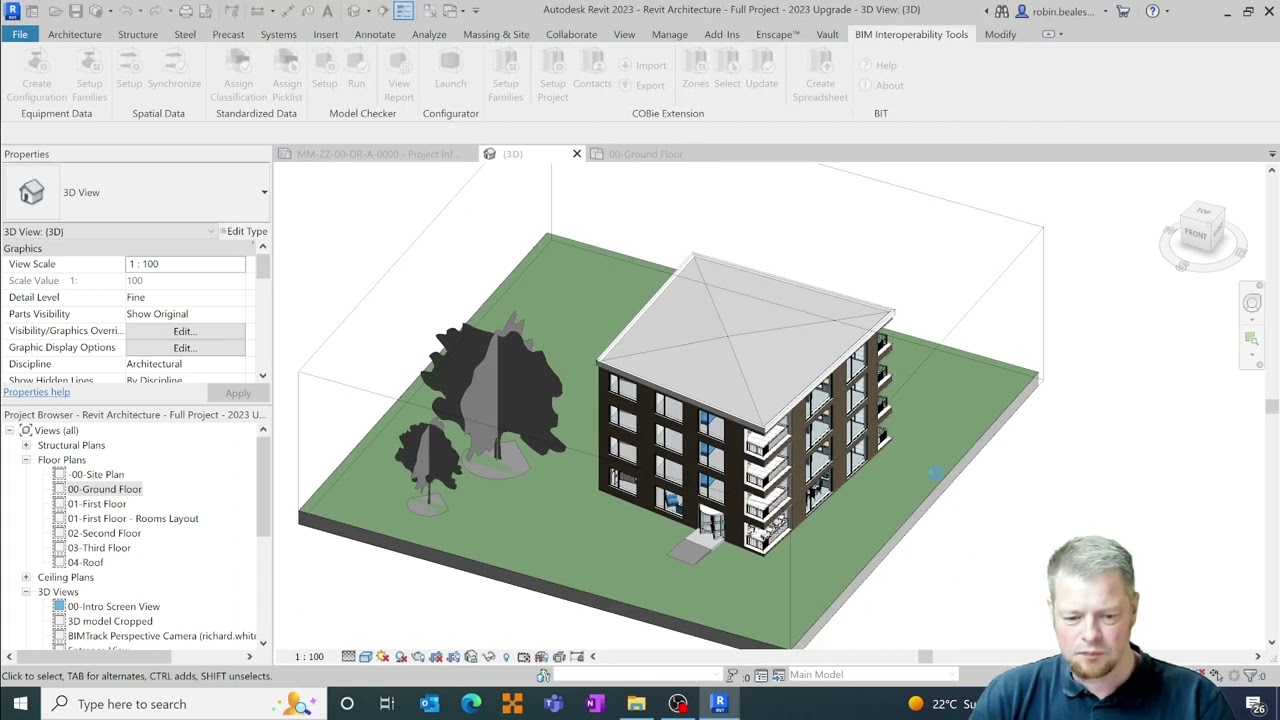
Task: Click the Print icon in Quick Access toolbar
Action: click(x=186, y=11)
